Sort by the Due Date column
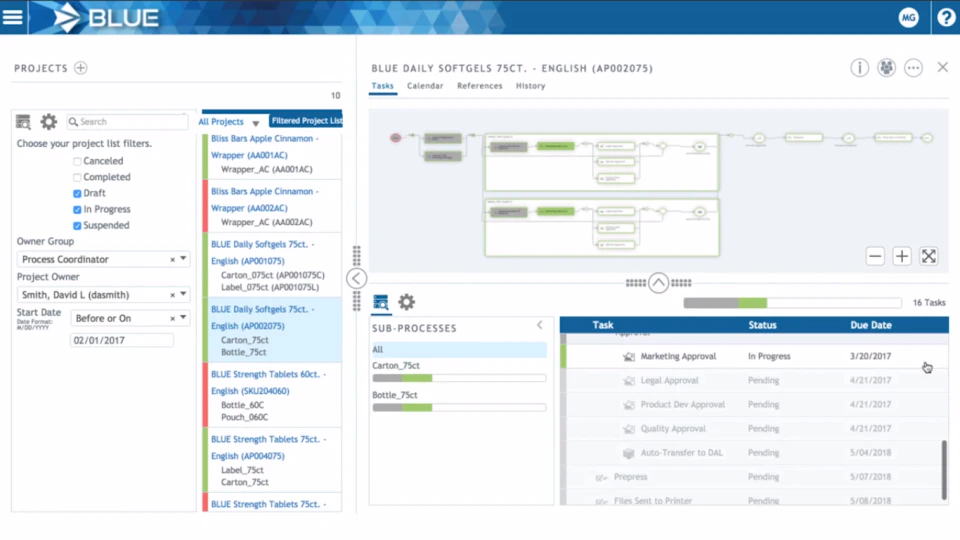Viewport: 960px width, 540px height. (x=871, y=325)
